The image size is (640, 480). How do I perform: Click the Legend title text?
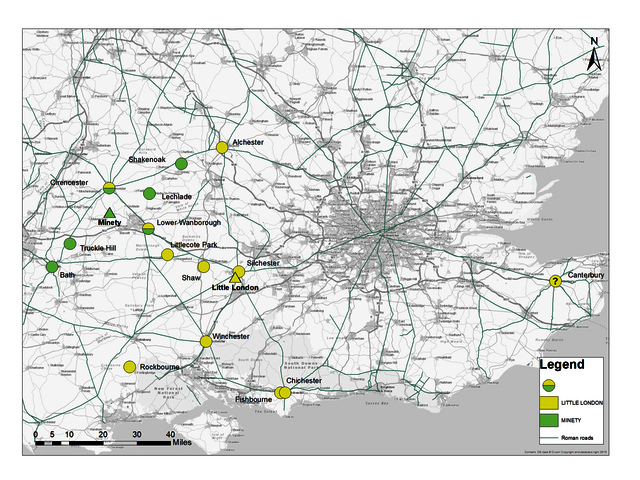pyautogui.click(x=561, y=366)
